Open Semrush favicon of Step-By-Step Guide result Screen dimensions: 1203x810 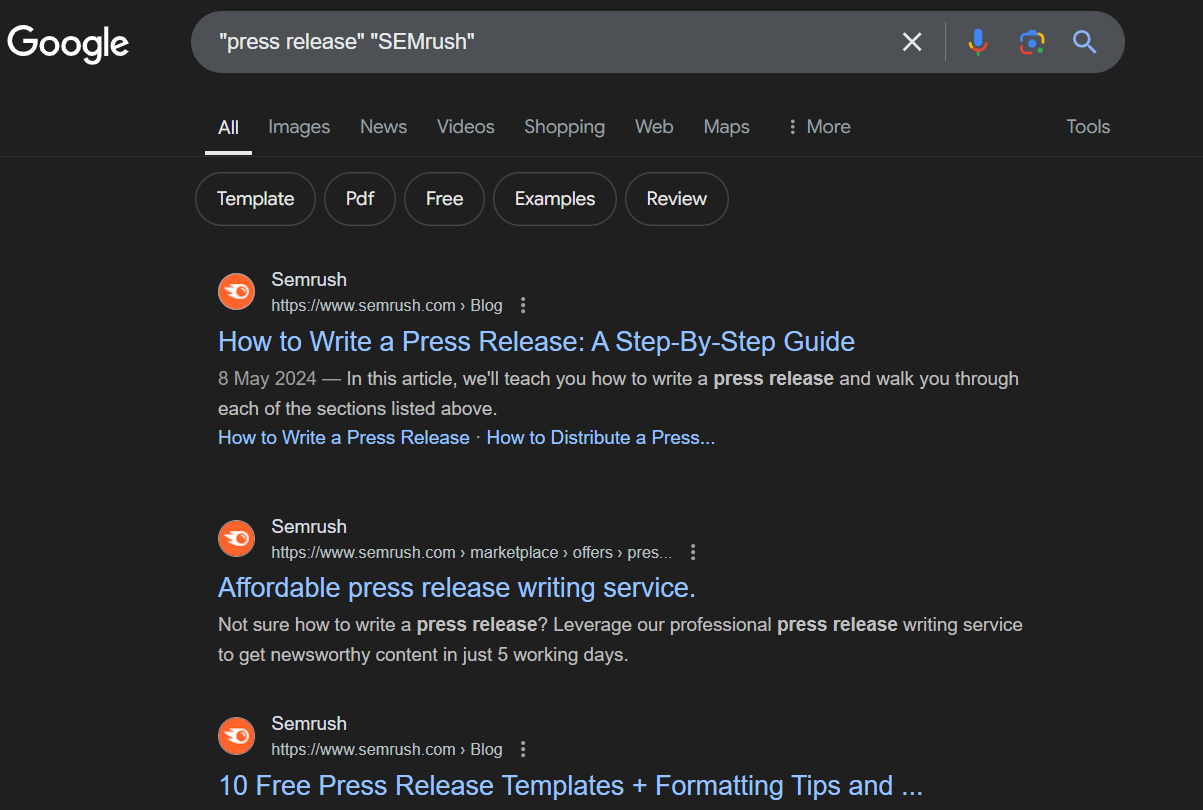point(237,292)
